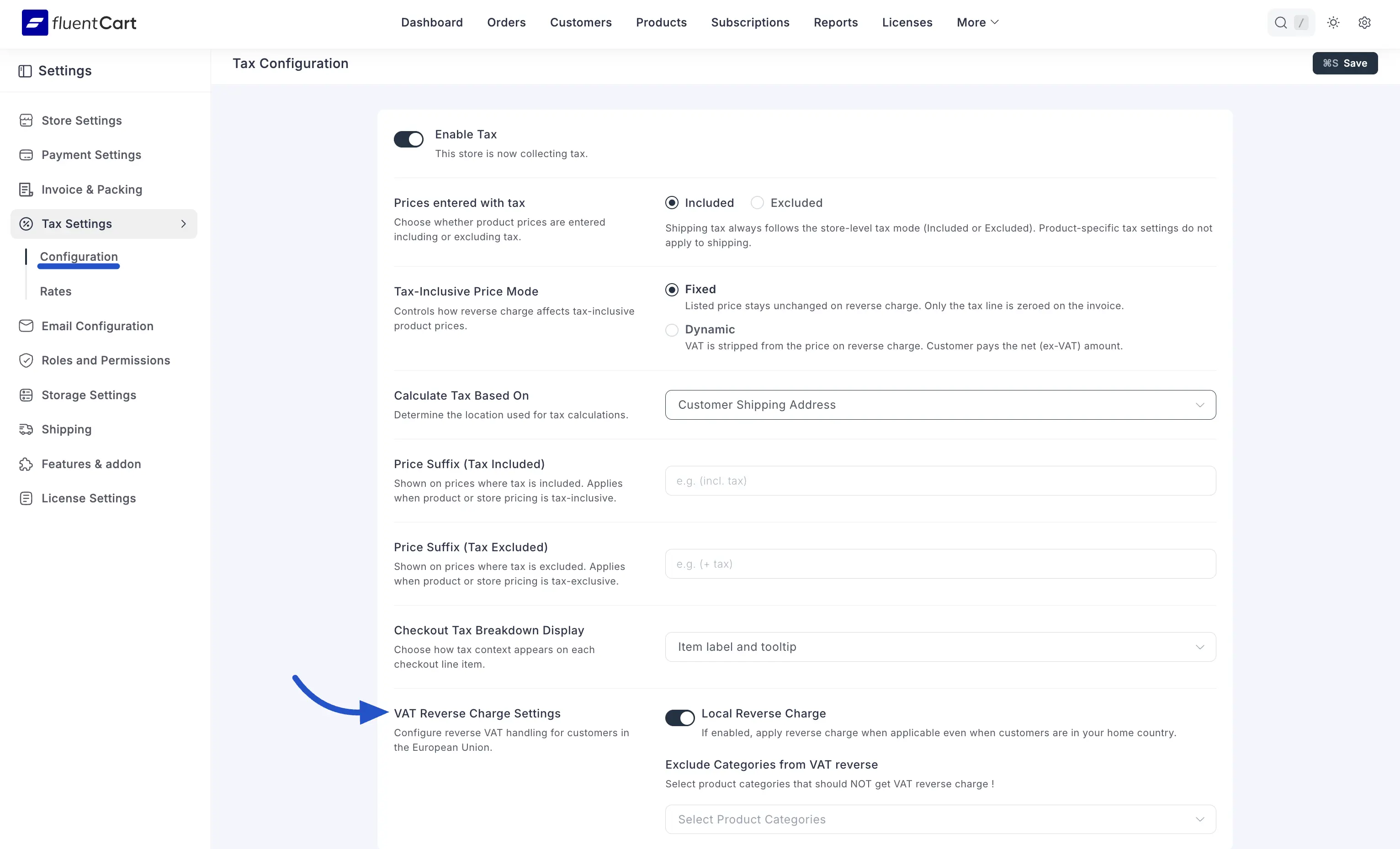Click the Store Settings icon

pos(26,121)
